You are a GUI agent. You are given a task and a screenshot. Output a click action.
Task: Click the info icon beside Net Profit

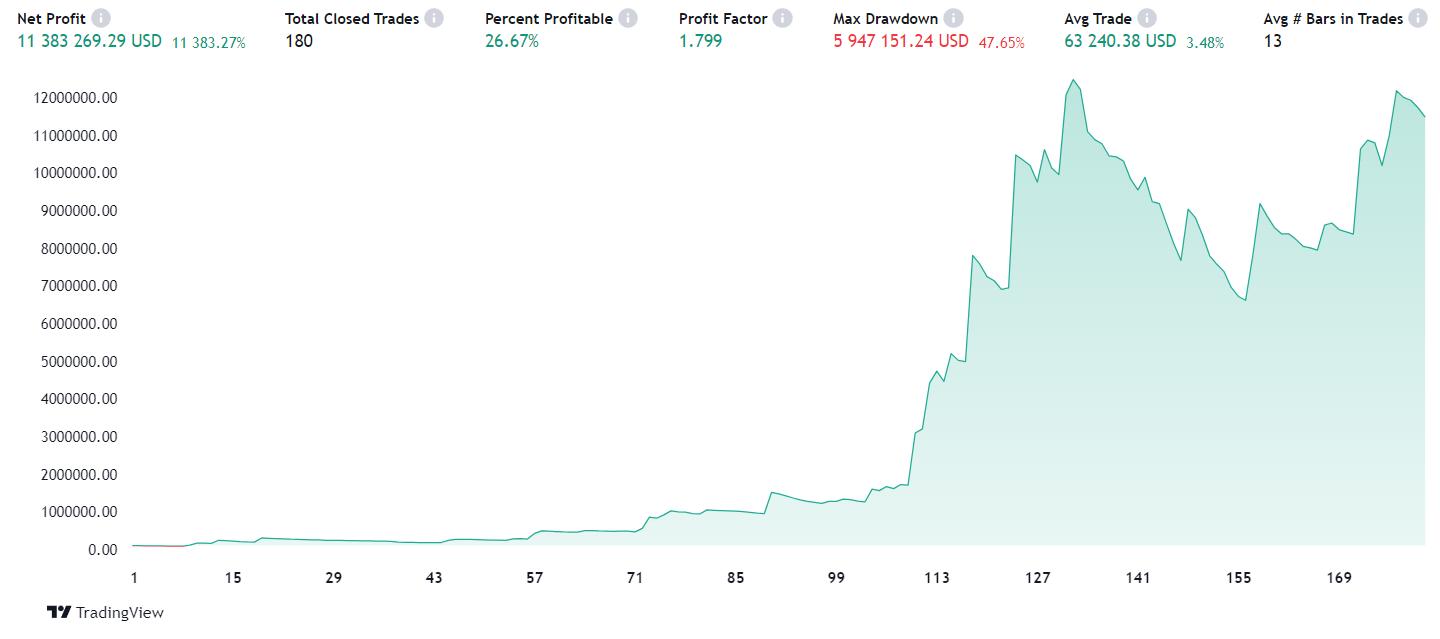101,18
